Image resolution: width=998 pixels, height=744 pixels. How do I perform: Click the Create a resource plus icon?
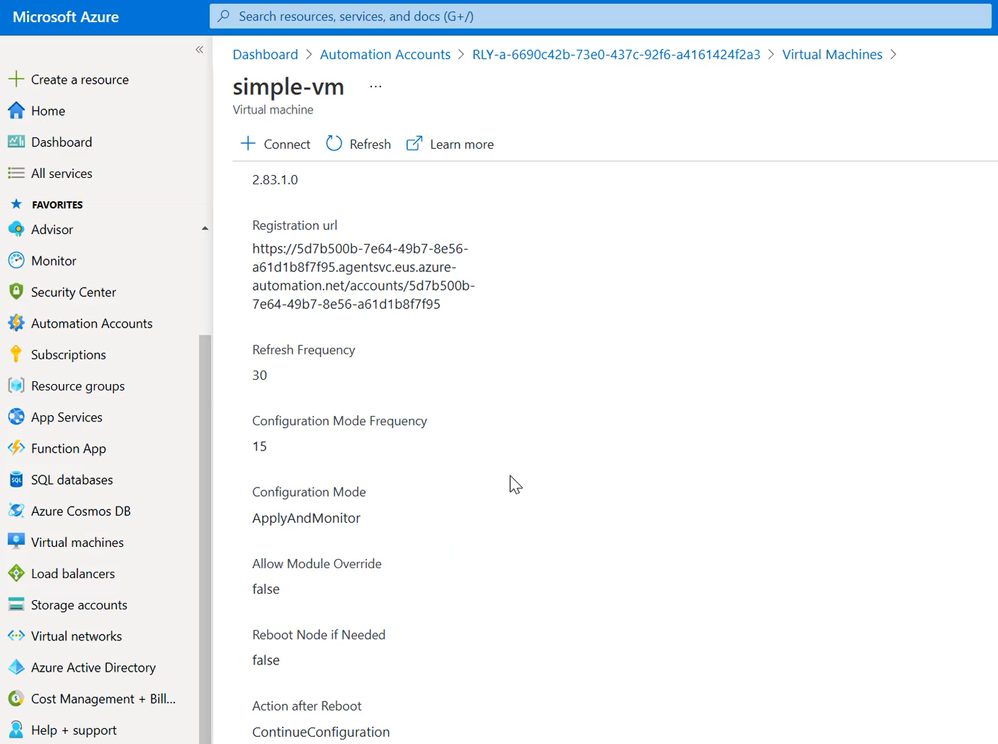[16, 80]
